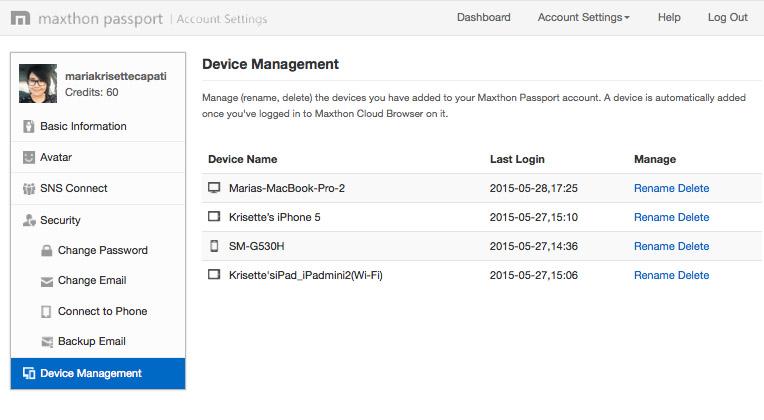Click the Avatar smiley icon
The image size is (764, 420).
(29, 157)
